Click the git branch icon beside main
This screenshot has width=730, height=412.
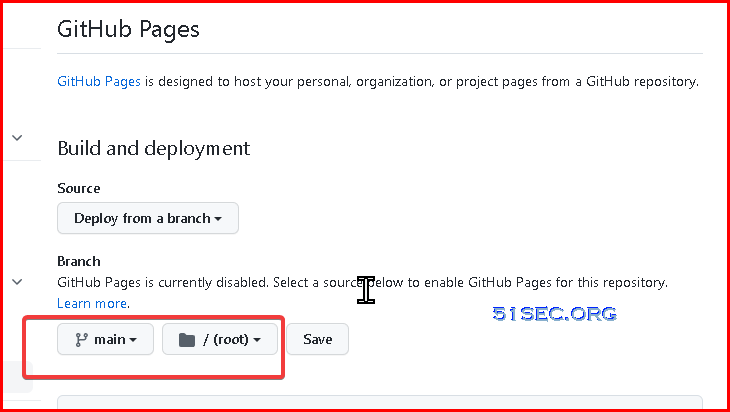(81, 340)
